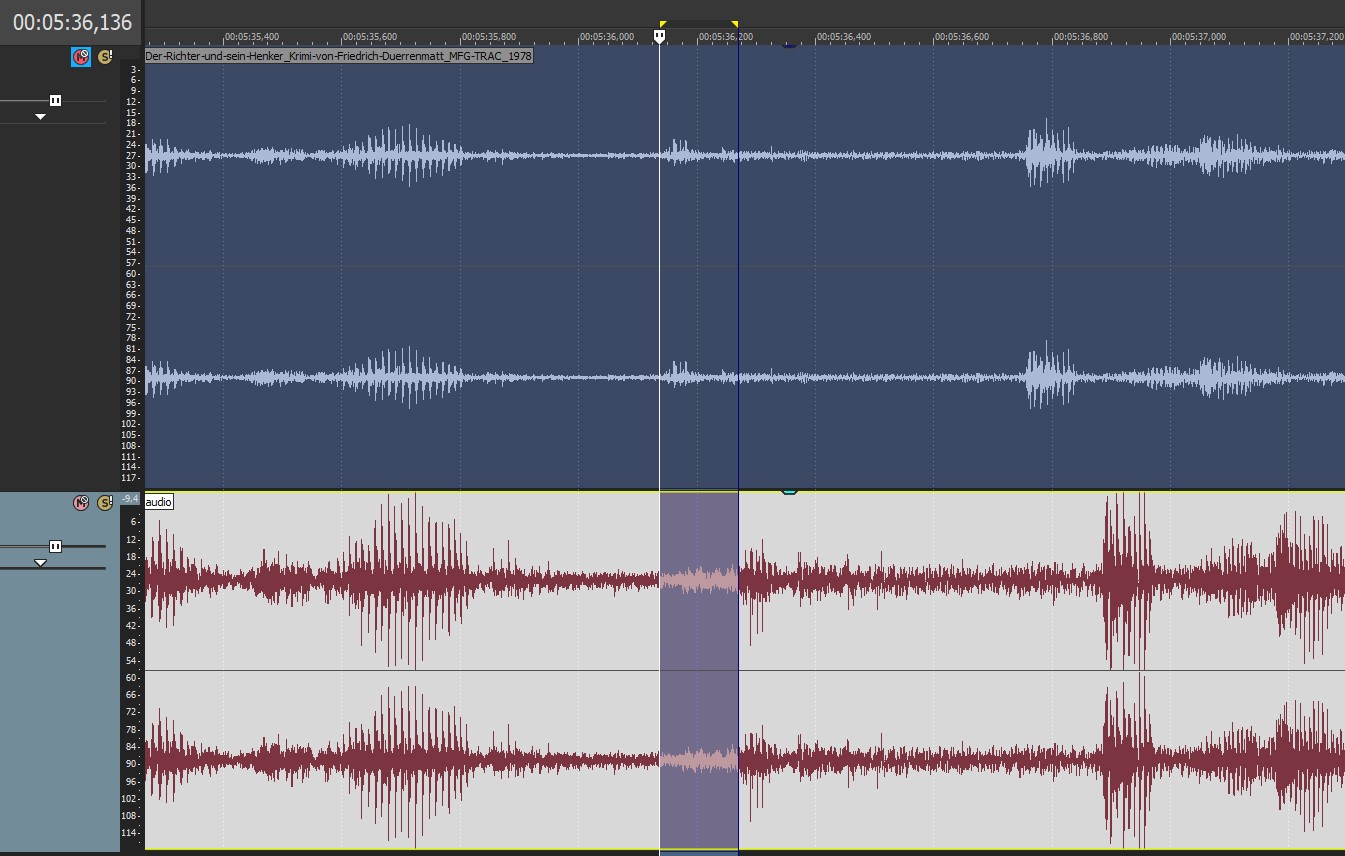Click ruler timestamp 00:05:35,600

[370, 37]
